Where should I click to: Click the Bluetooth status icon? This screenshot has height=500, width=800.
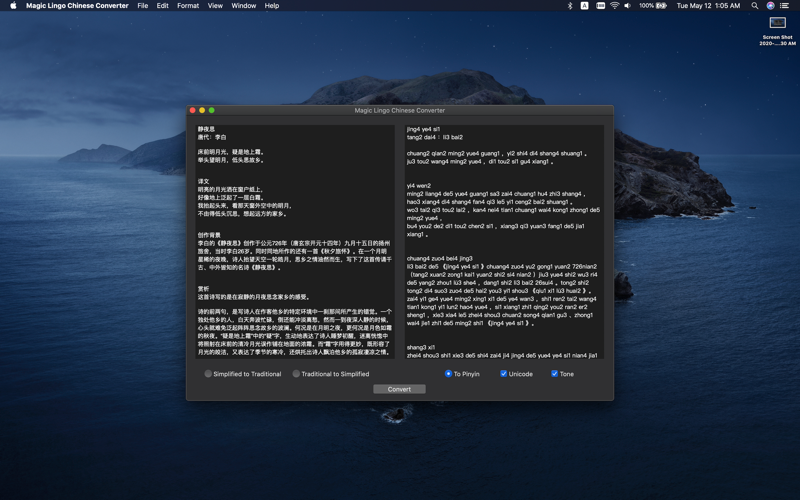click(x=570, y=6)
